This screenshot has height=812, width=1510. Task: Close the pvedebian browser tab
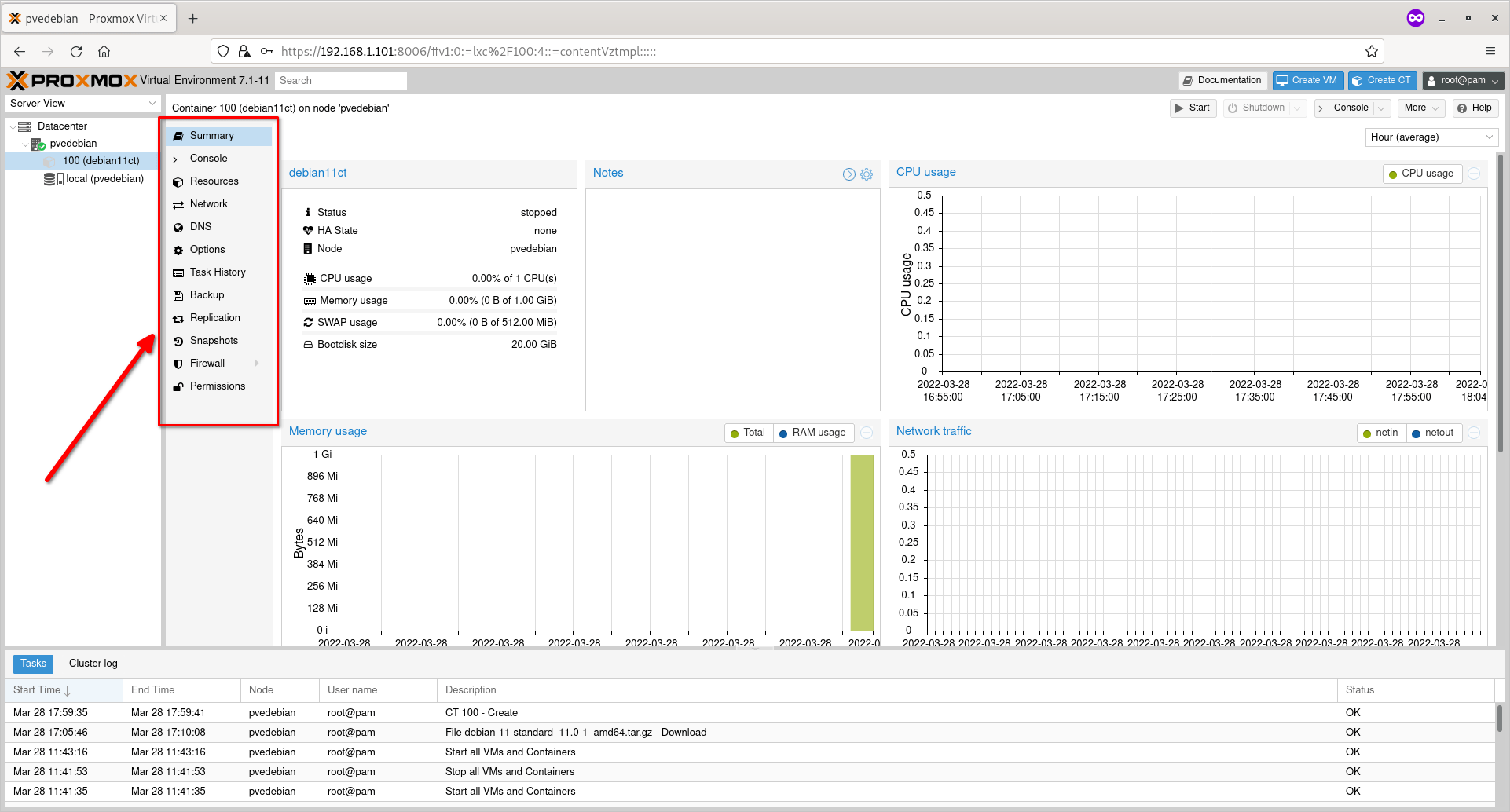pos(163,18)
